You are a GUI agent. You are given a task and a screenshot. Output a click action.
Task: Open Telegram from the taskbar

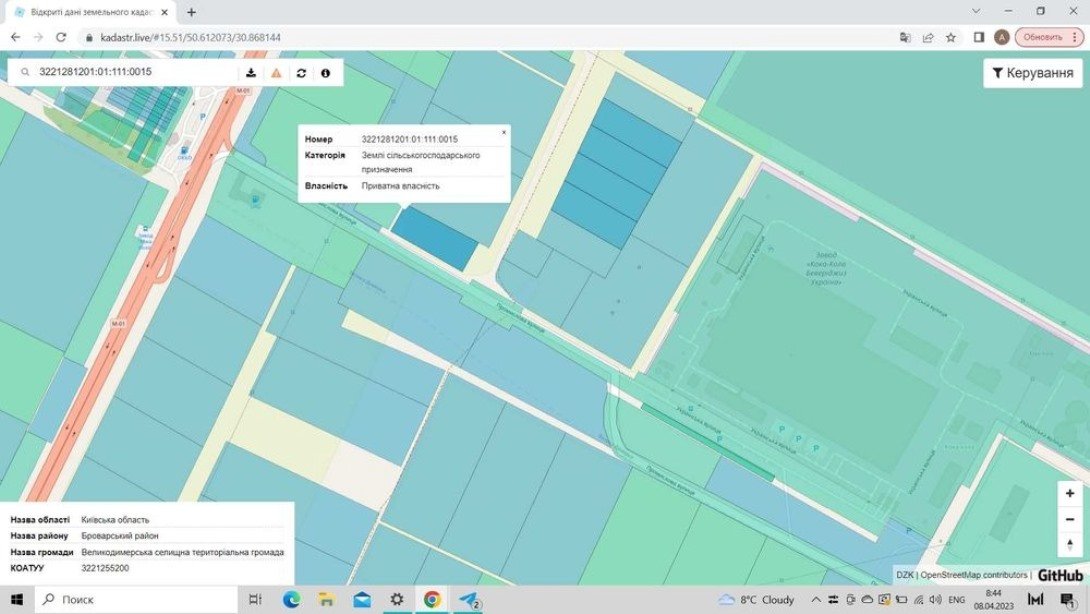[467, 599]
